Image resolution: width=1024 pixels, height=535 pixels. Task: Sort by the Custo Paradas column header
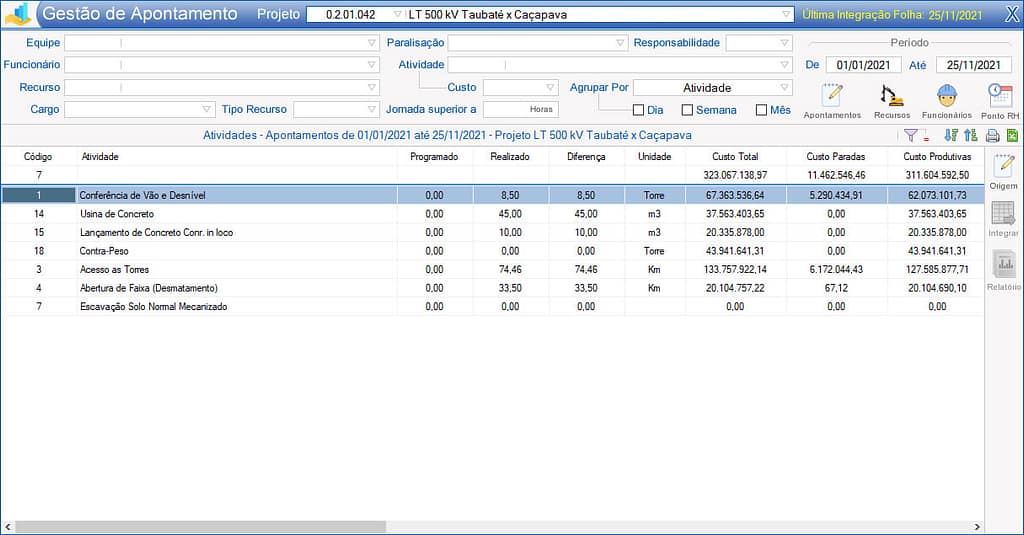[836, 157]
